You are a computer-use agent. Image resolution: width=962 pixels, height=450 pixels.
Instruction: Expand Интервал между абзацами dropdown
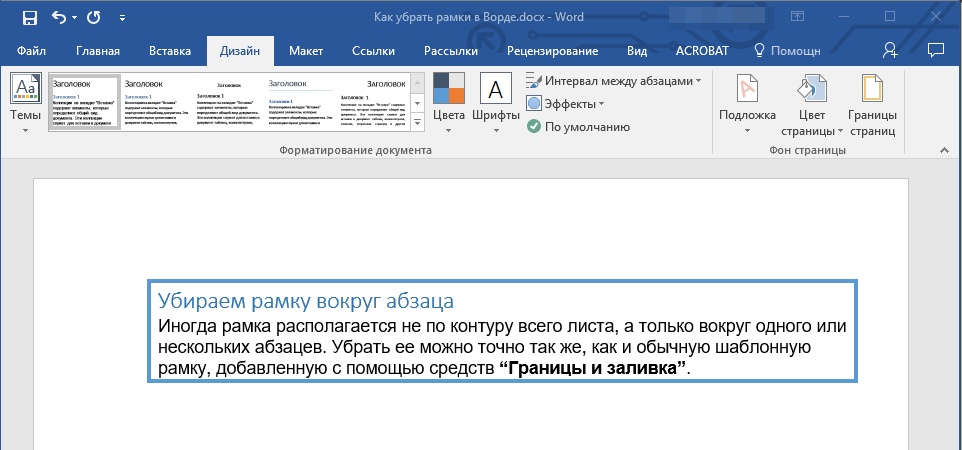[x=698, y=81]
